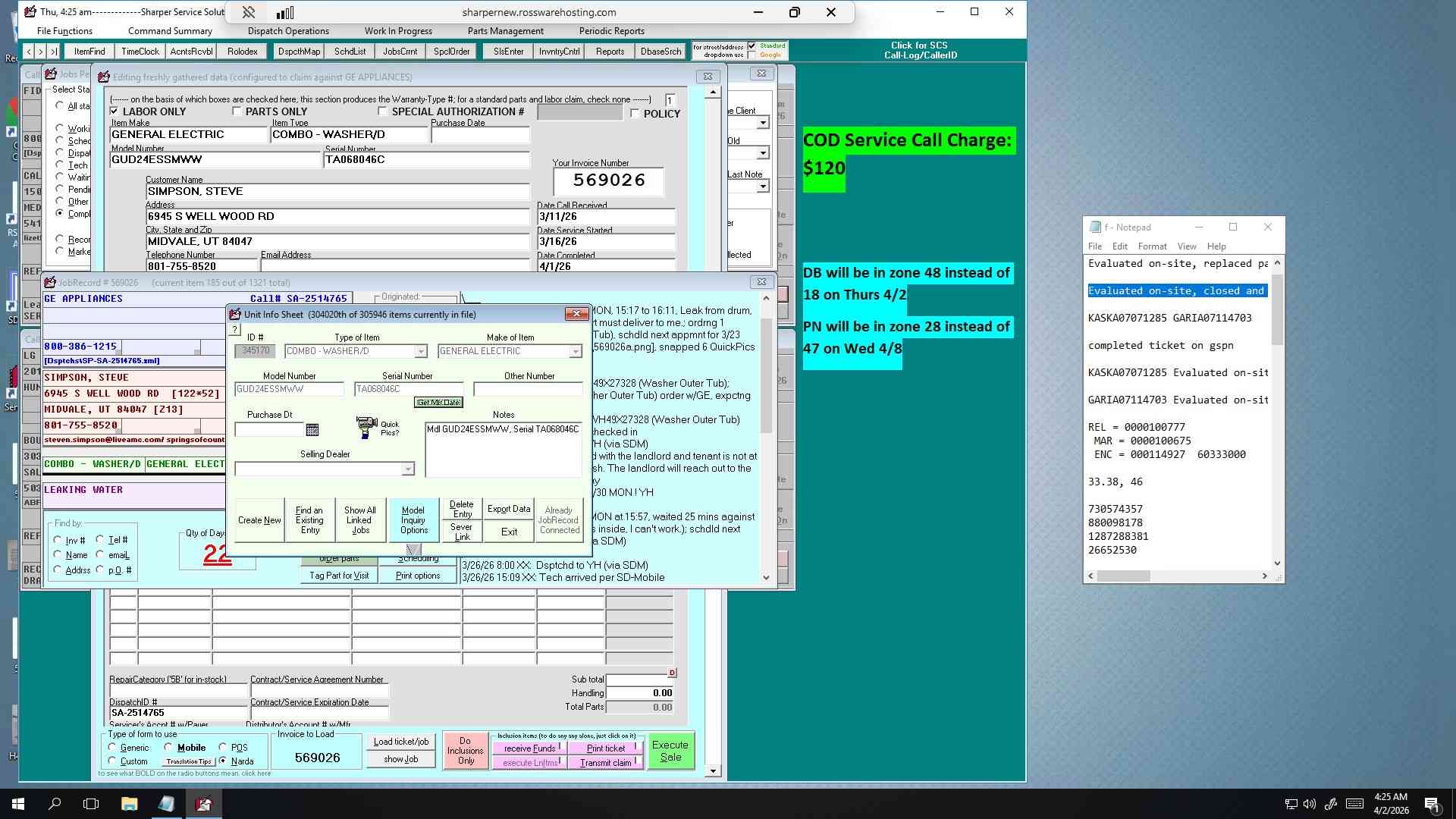Click into the Other Number field
This screenshot has height=819, width=1456.
(528, 389)
